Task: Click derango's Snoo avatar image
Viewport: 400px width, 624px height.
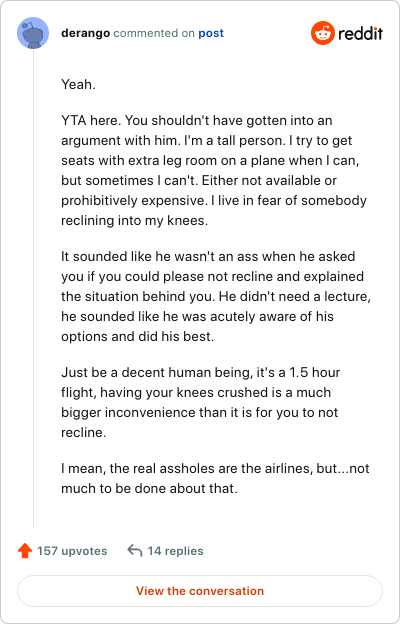Action: (33, 33)
